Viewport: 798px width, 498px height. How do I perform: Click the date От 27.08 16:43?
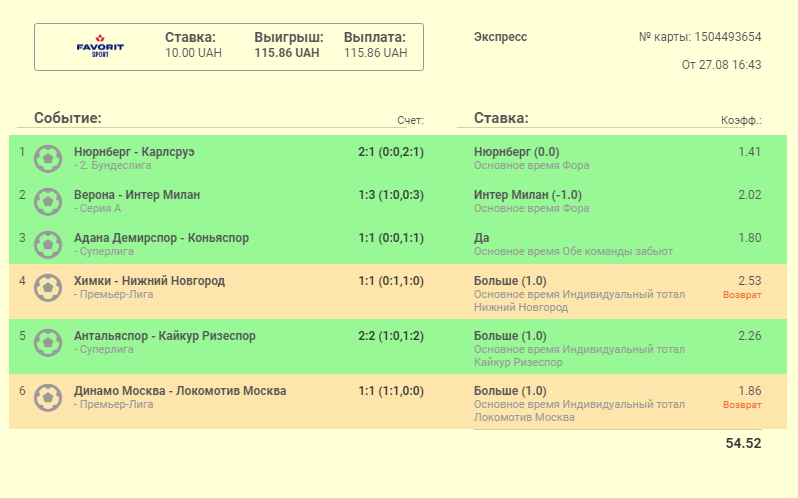coord(722,65)
